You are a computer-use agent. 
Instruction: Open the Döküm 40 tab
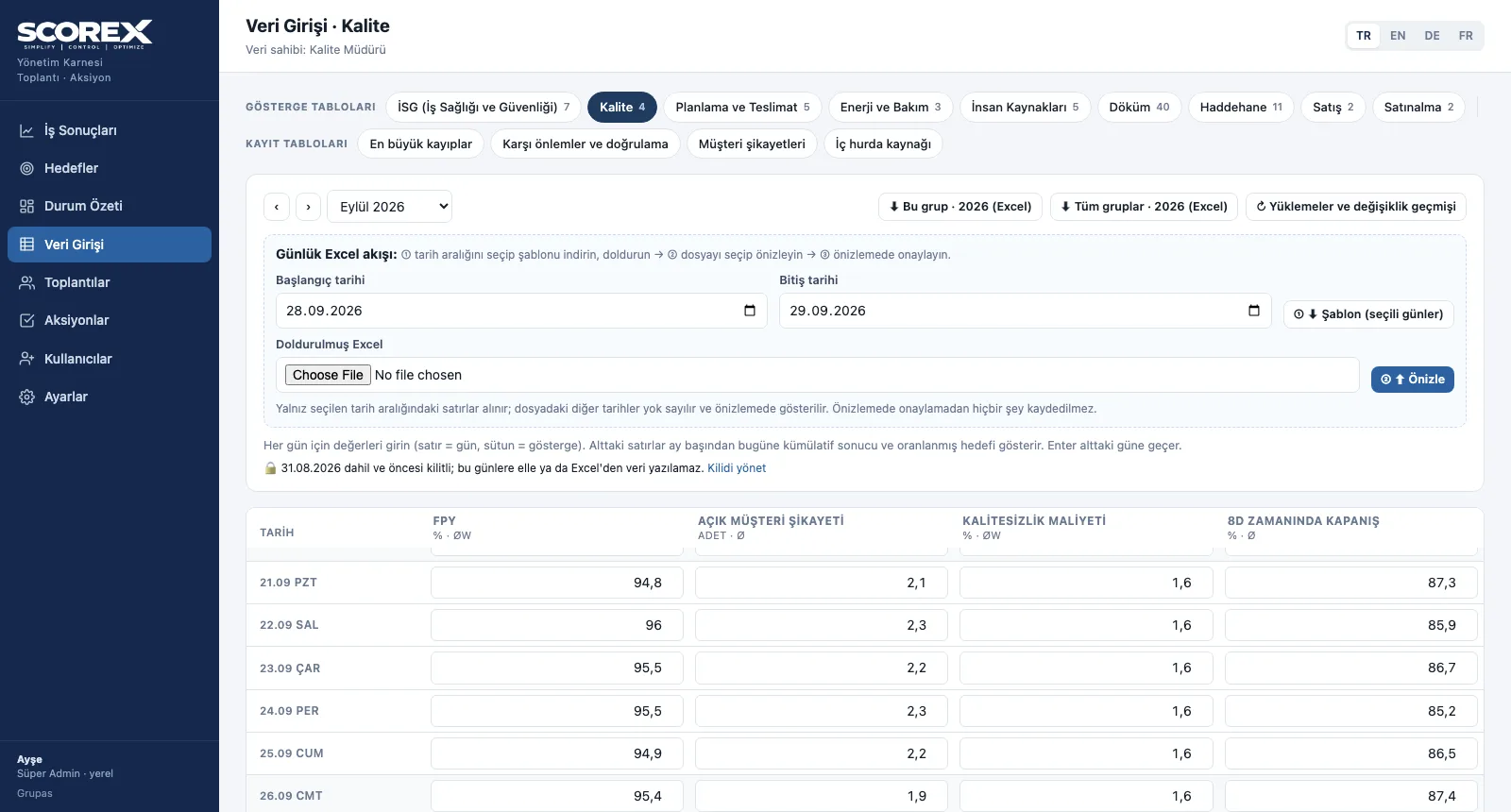(1139, 107)
